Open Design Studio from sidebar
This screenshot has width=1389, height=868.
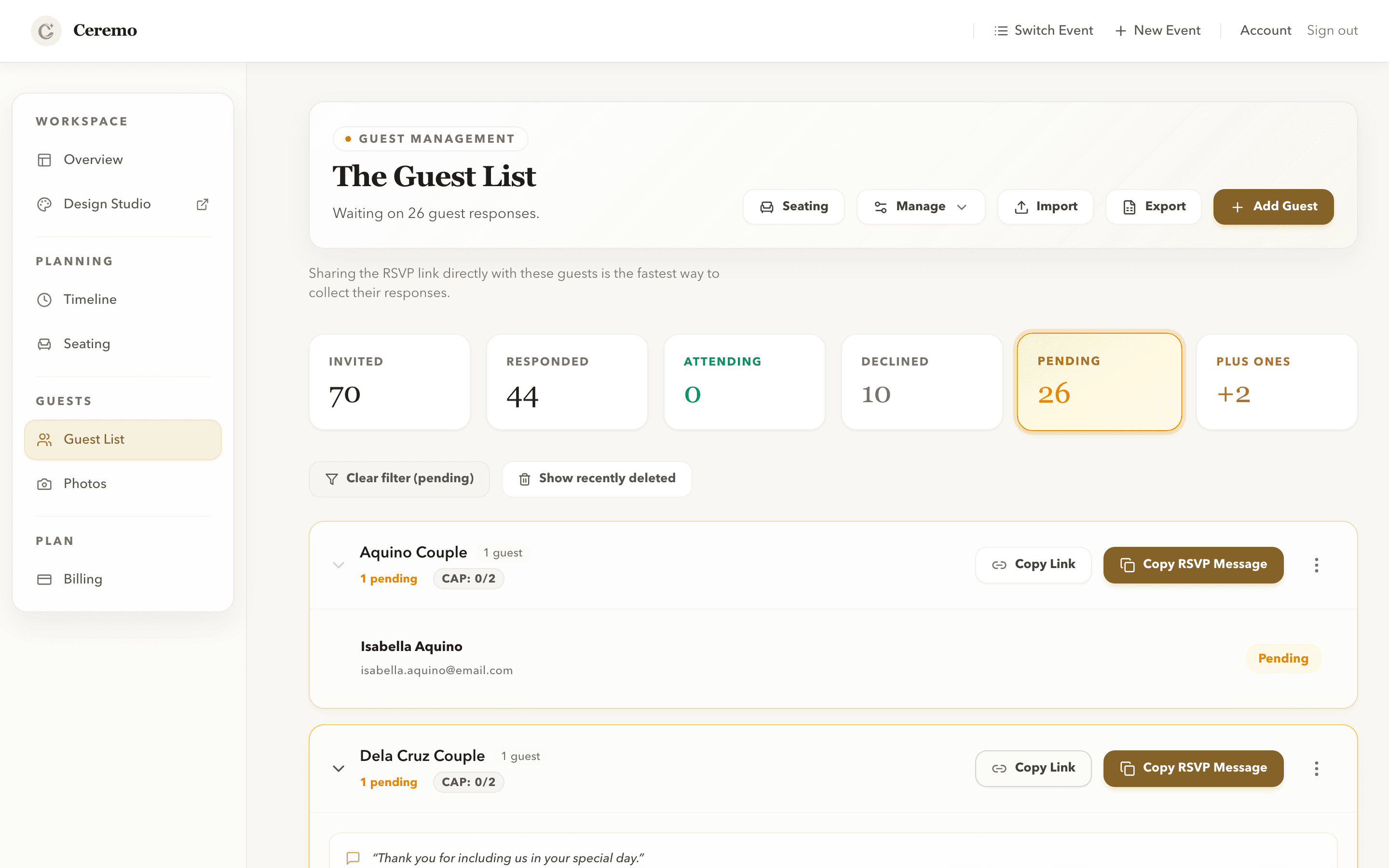pyautogui.click(x=123, y=204)
